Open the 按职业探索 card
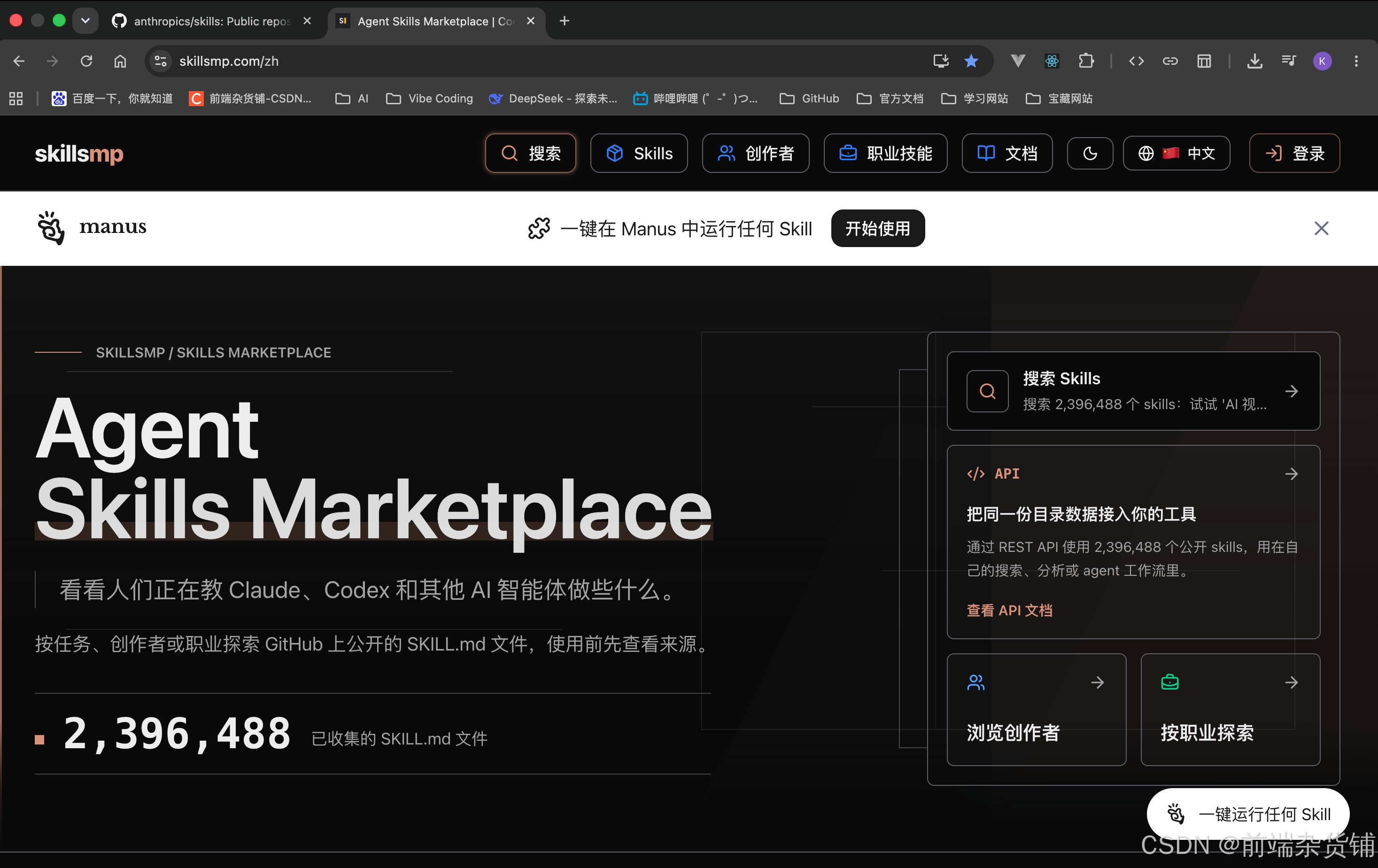Viewport: 1378px width, 868px height. [1231, 710]
